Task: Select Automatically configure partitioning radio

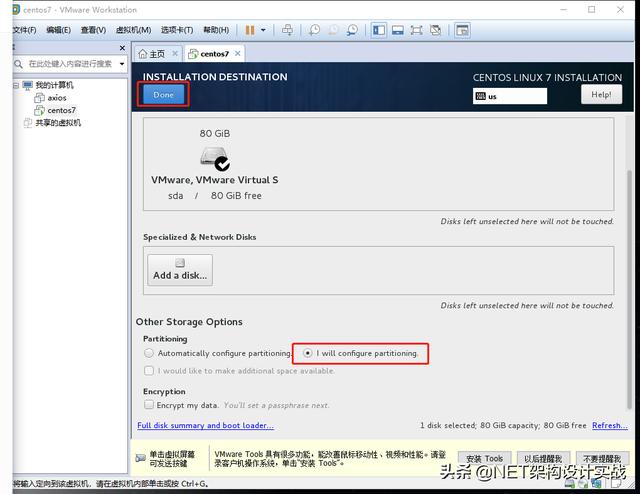Action: pos(149,353)
